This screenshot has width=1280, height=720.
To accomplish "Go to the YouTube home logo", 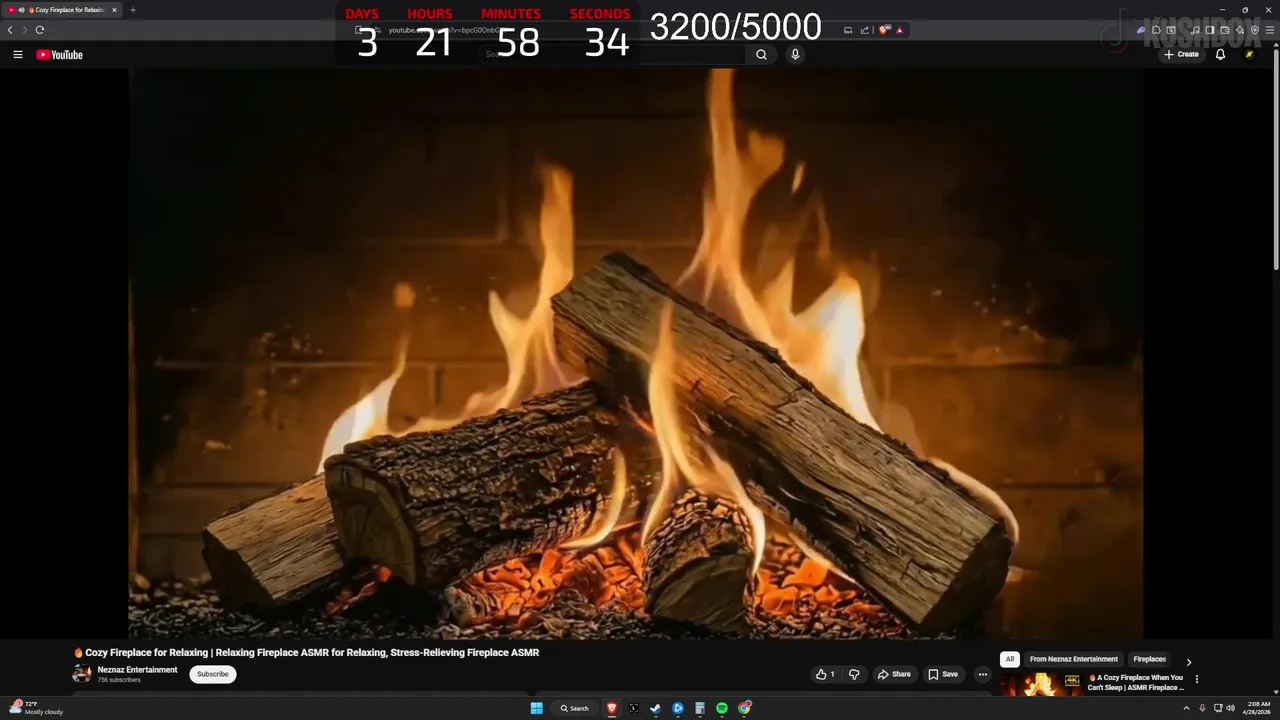I will click(59, 55).
